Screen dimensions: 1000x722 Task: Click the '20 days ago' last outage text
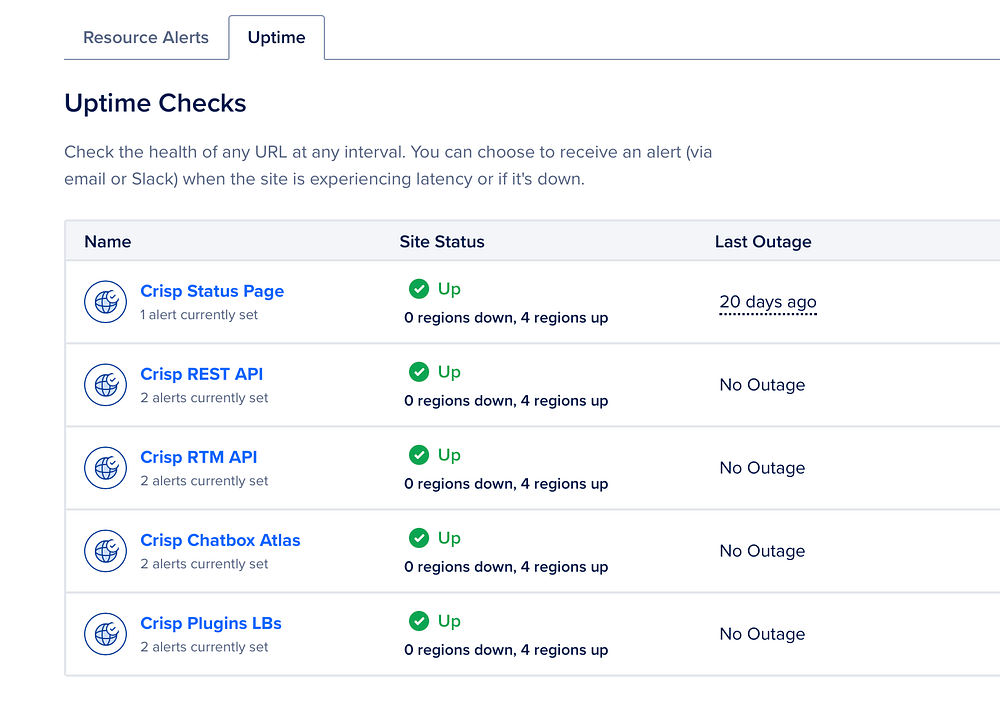click(768, 302)
